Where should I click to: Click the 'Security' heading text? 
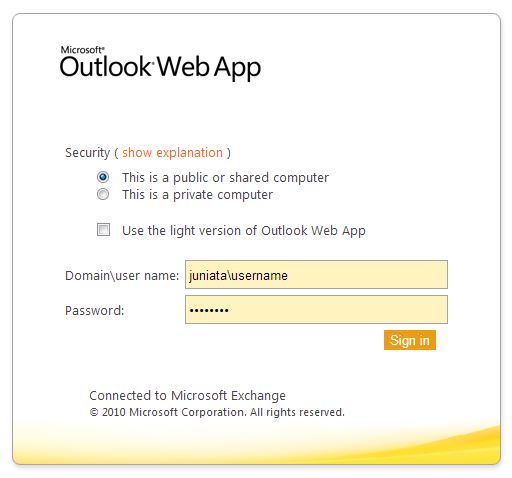coord(87,153)
